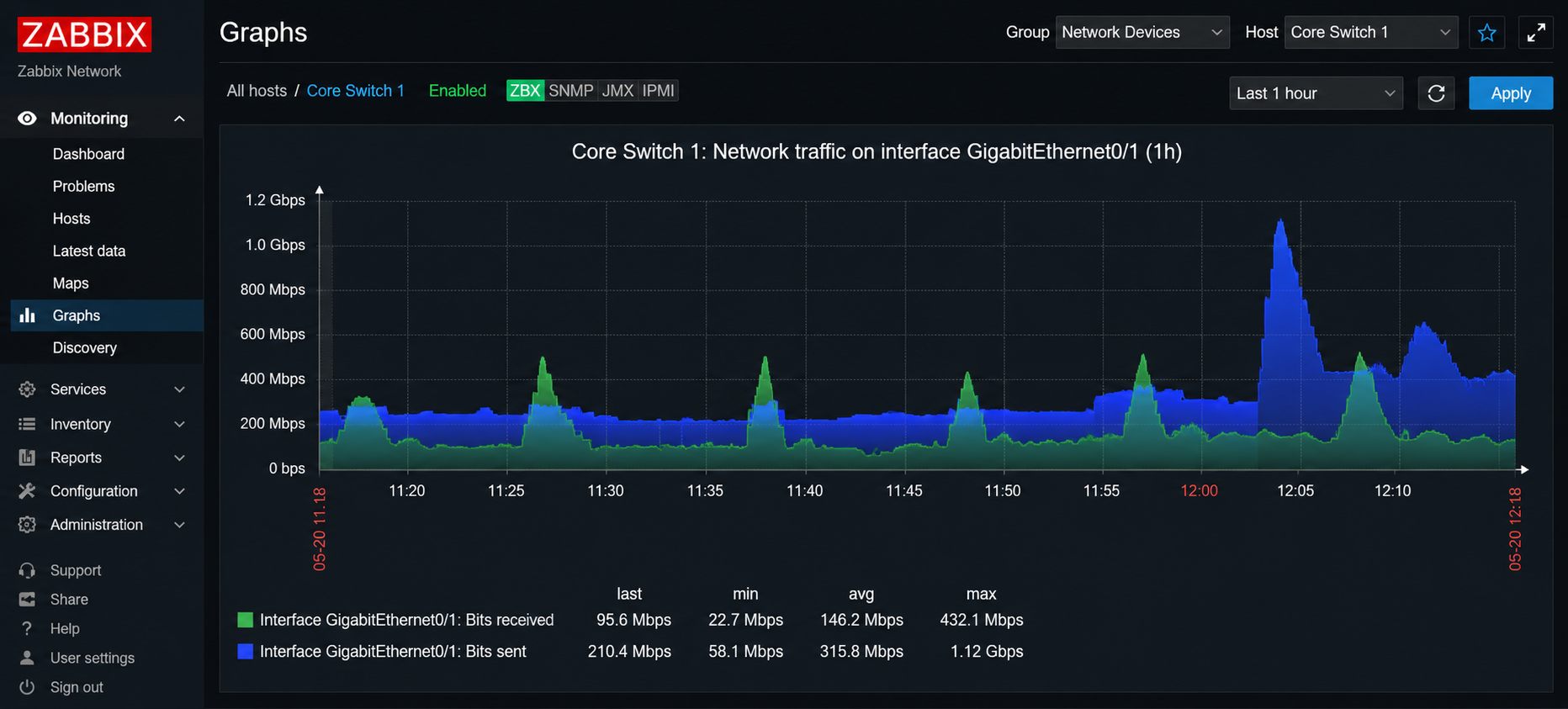The width and height of the screenshot is (1568, 709).
Task: Click the max value 1.12 Gbps
Action: 987,651
